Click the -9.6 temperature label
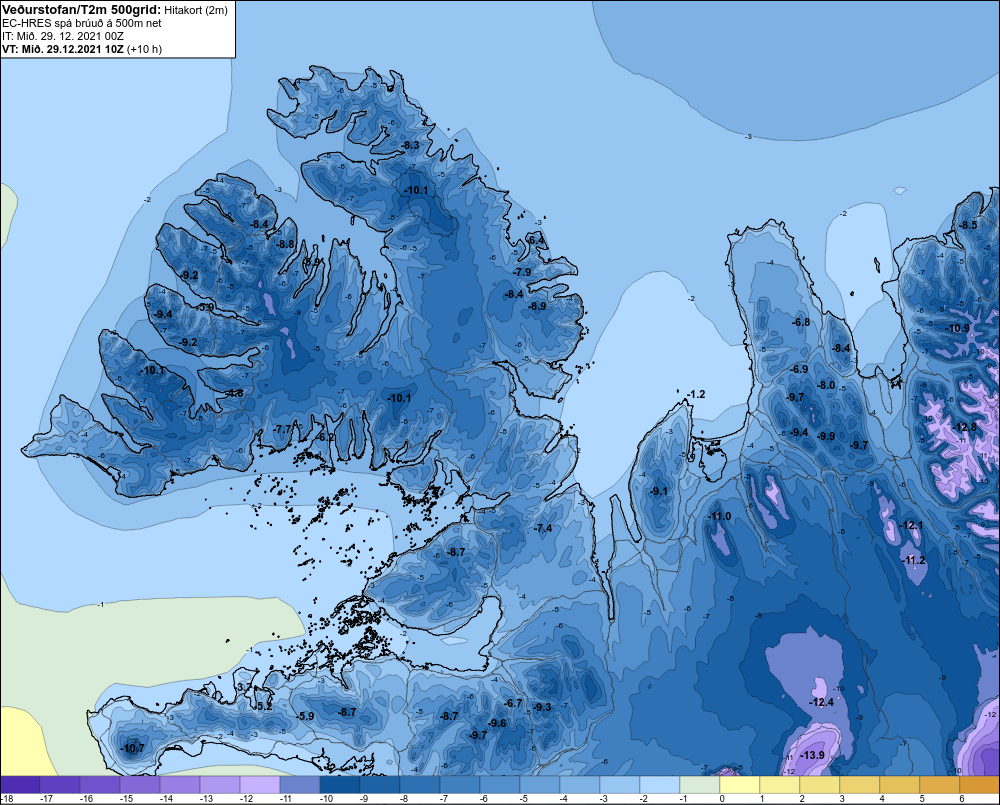 pyautogui.click(x=497, y=723)
